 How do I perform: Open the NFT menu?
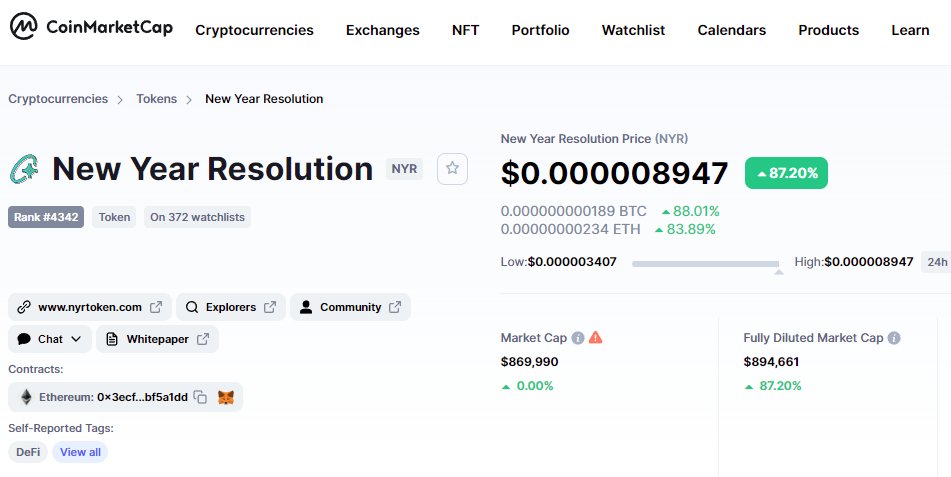pyautogui.click(x=465, y=30)
